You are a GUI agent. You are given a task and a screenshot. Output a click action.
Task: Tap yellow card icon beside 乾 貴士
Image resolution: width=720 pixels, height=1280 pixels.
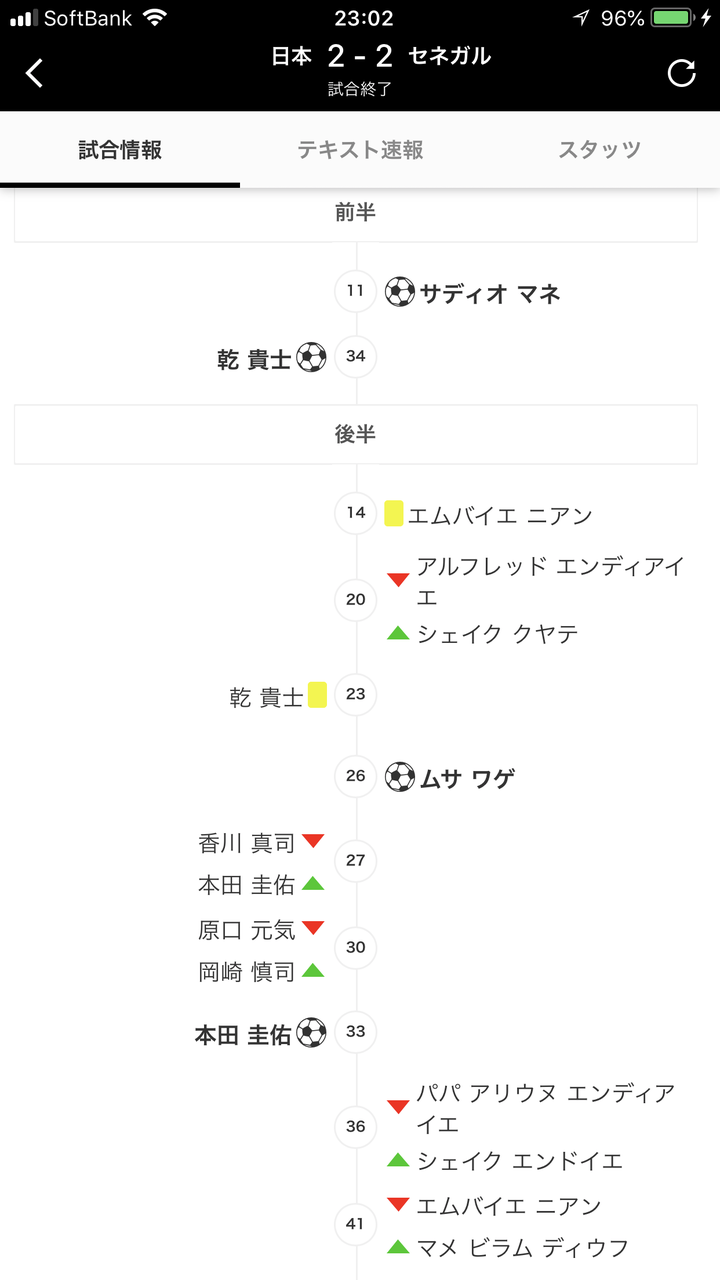317,695
